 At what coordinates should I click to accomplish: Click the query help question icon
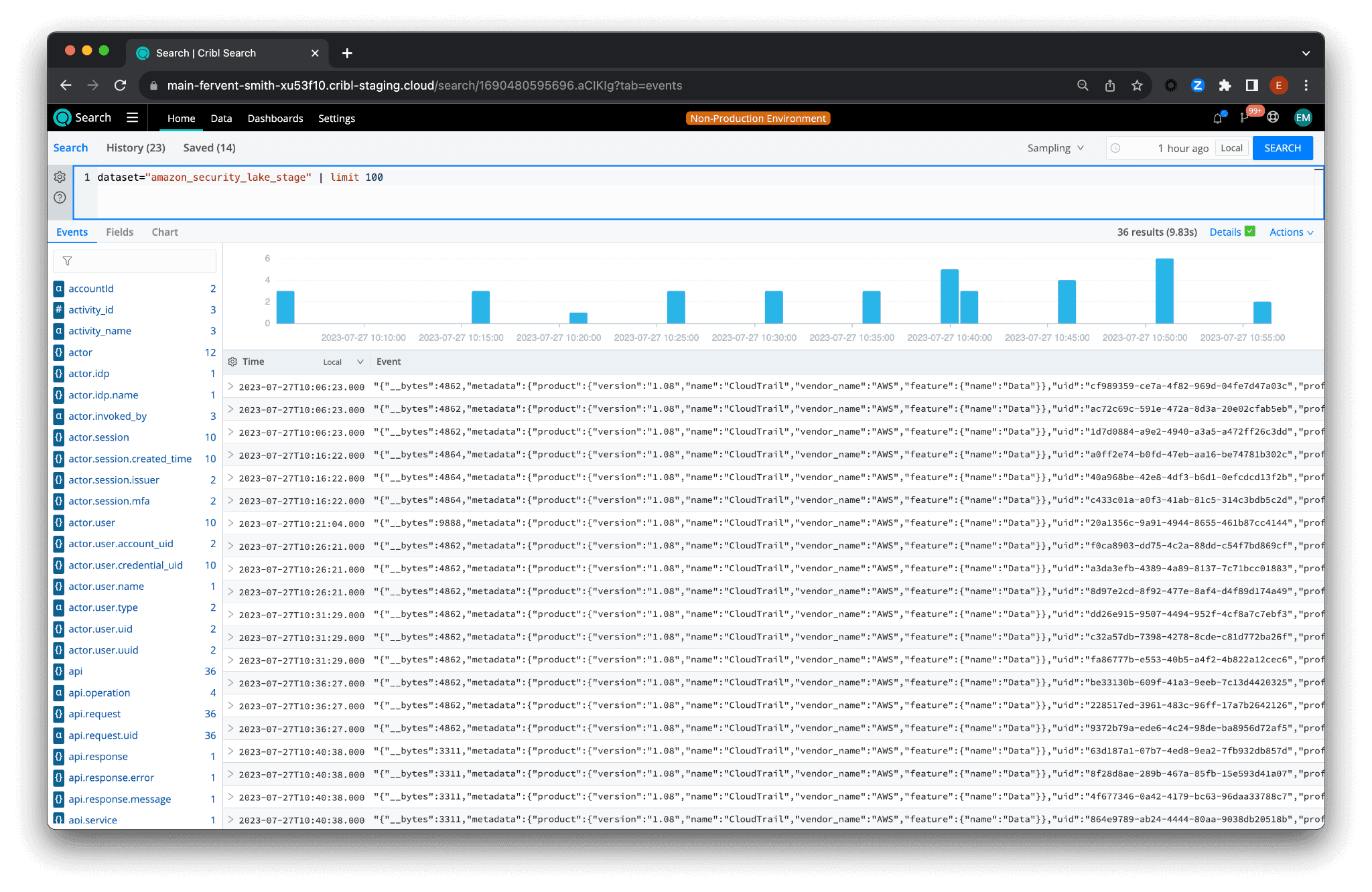coord(60,198)
